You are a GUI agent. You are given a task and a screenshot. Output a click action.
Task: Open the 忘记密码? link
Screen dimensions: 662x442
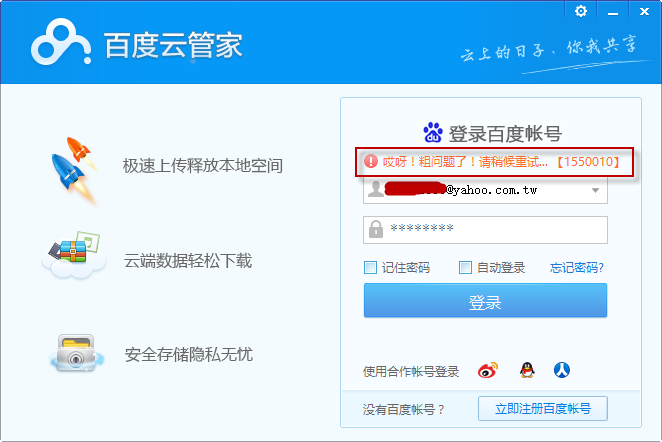click(x=577, y=267)
